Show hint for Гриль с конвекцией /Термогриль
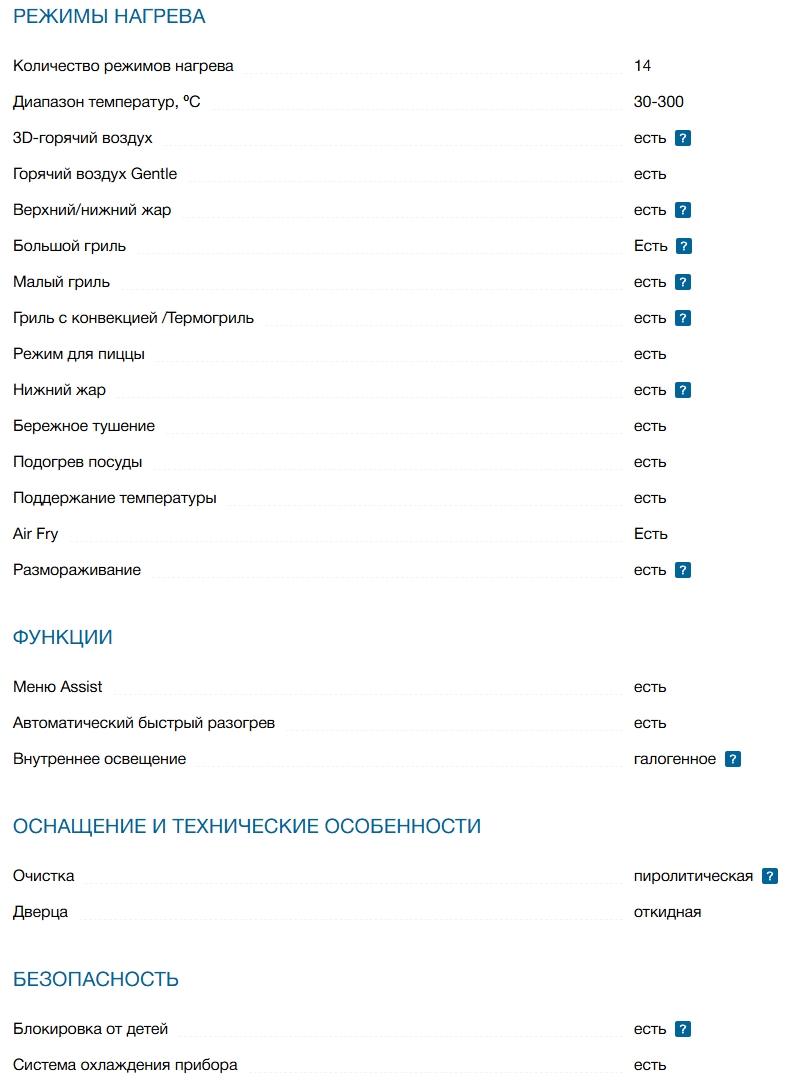 pos(683,318)
